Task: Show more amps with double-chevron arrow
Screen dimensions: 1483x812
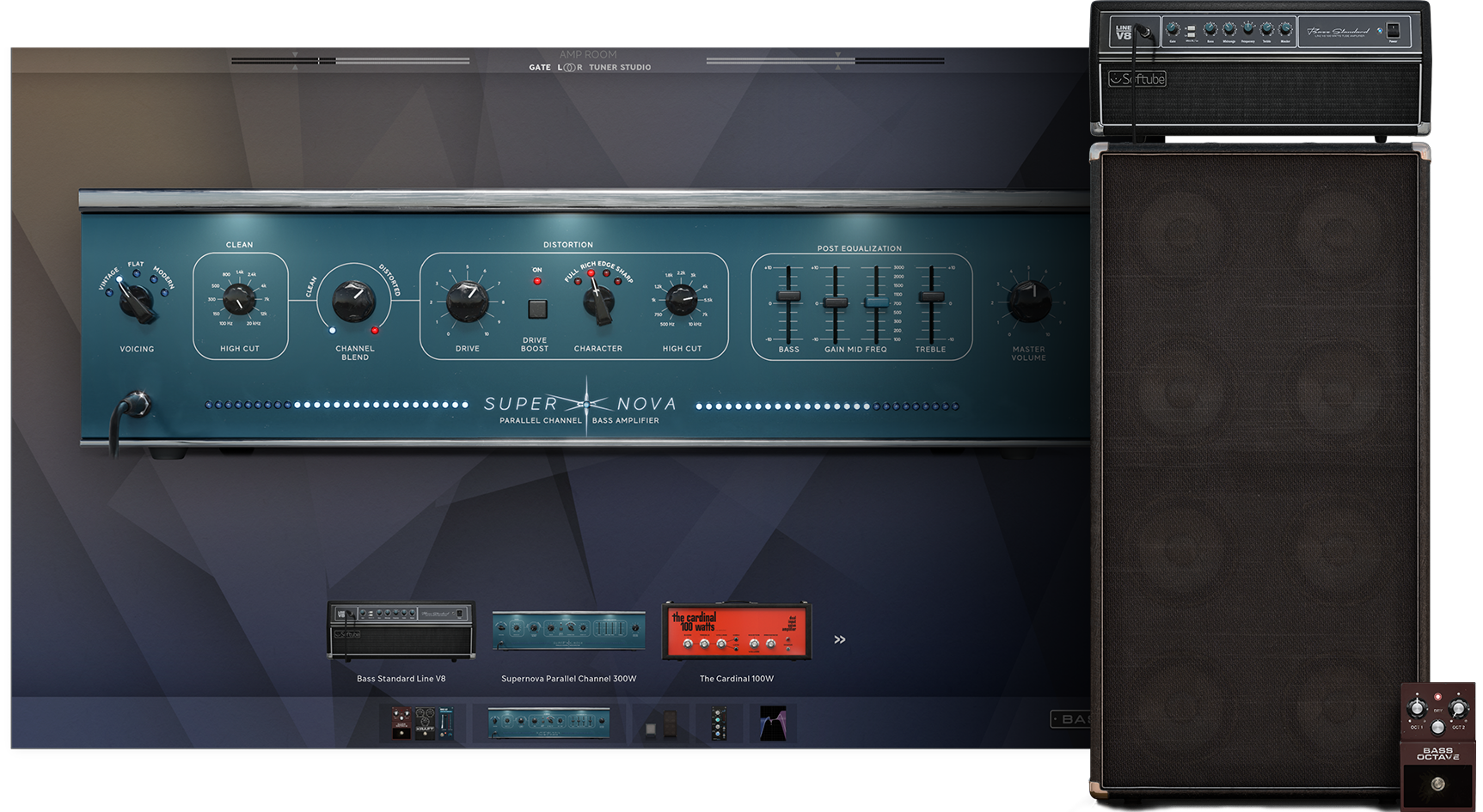Action: pyautogui.click(x=839, y=639)
